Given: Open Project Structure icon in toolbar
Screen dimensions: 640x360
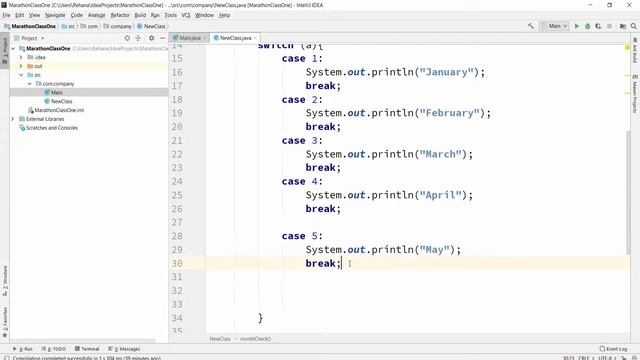Looking at the screenshot, I should (x=623, y=26).
